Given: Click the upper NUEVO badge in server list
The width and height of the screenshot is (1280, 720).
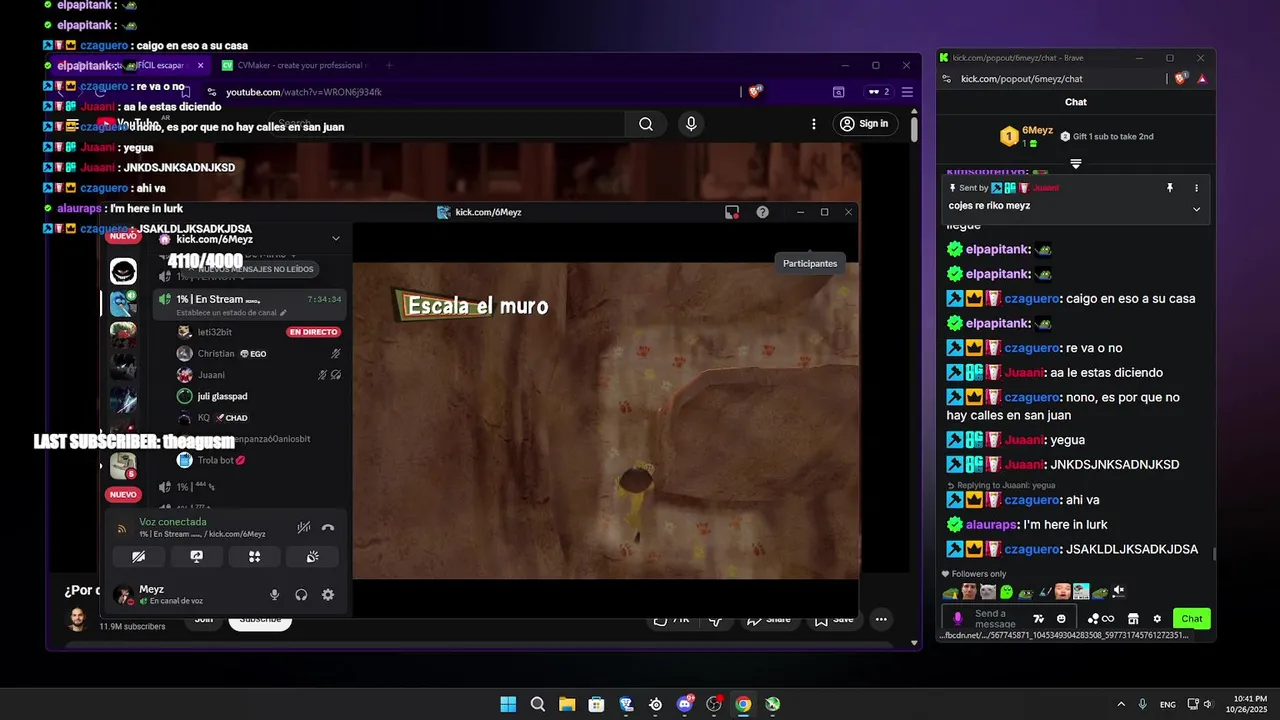Looking at the screenshot, I should pyautogui.click(x=123, y=236).
